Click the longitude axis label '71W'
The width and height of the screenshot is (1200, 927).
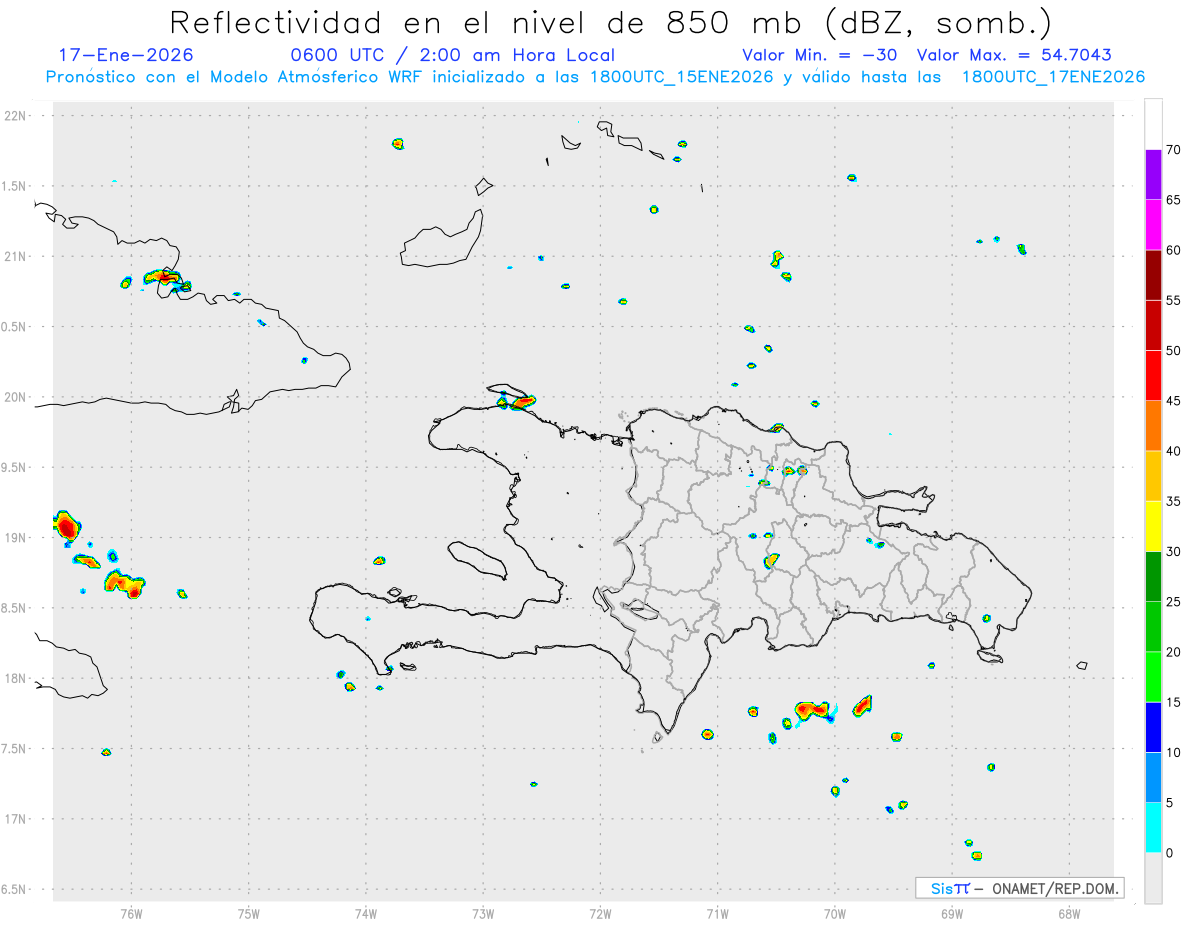[x=717, y=913]
